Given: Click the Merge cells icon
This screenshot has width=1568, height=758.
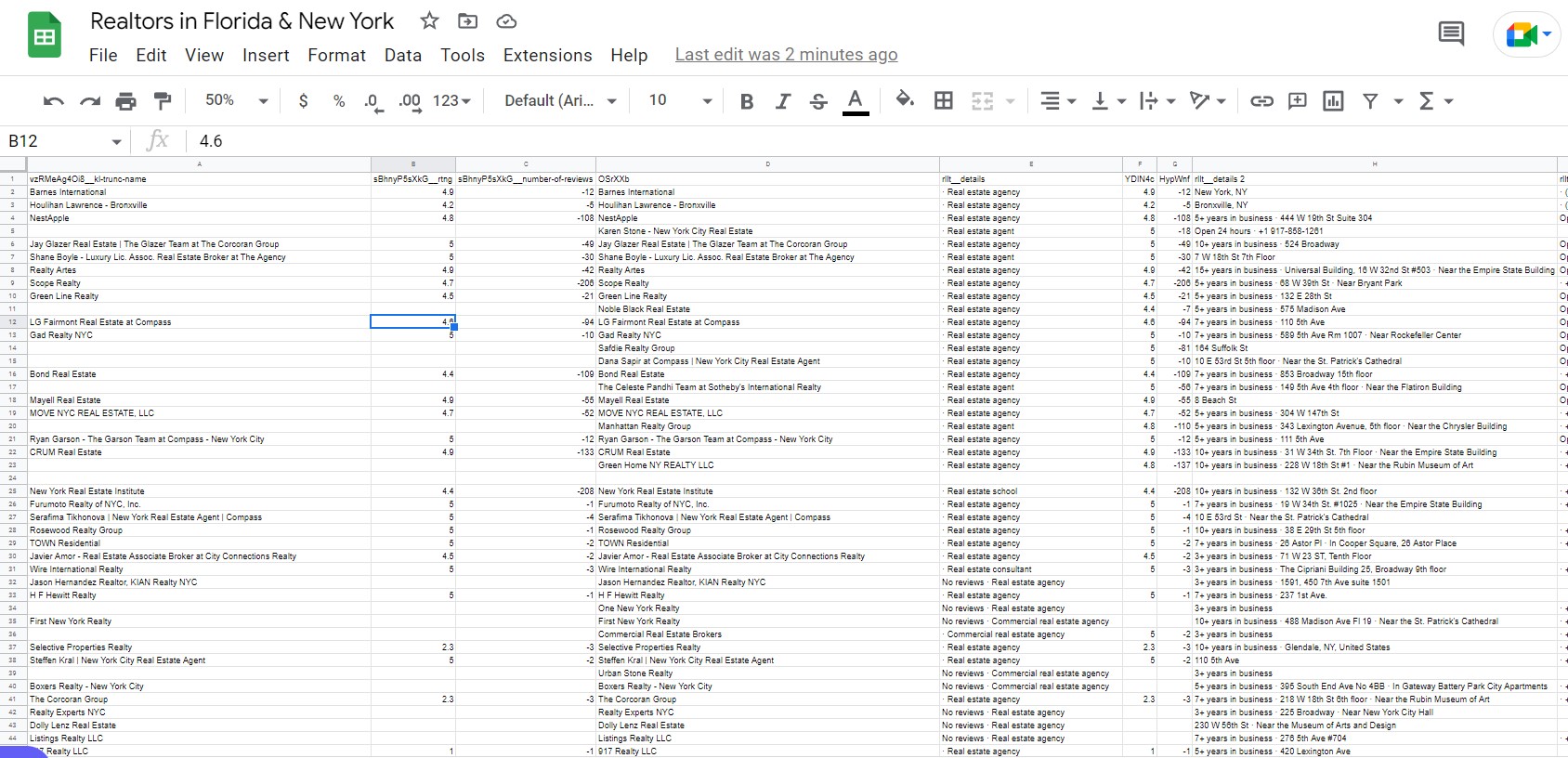Looking at the screenshot, I should [982, 100].
